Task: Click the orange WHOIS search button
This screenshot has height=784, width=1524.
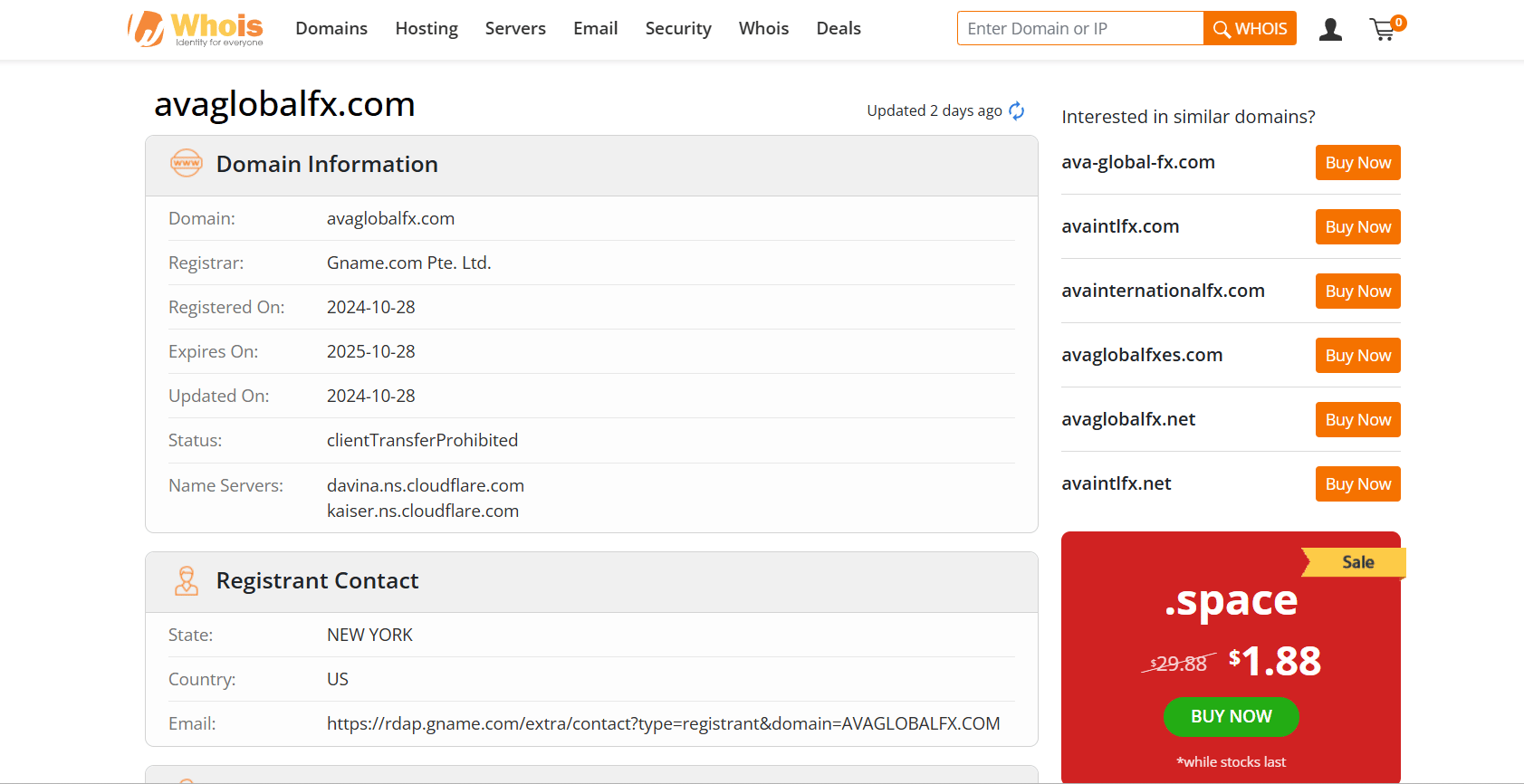Action: tap(1250, 28)
